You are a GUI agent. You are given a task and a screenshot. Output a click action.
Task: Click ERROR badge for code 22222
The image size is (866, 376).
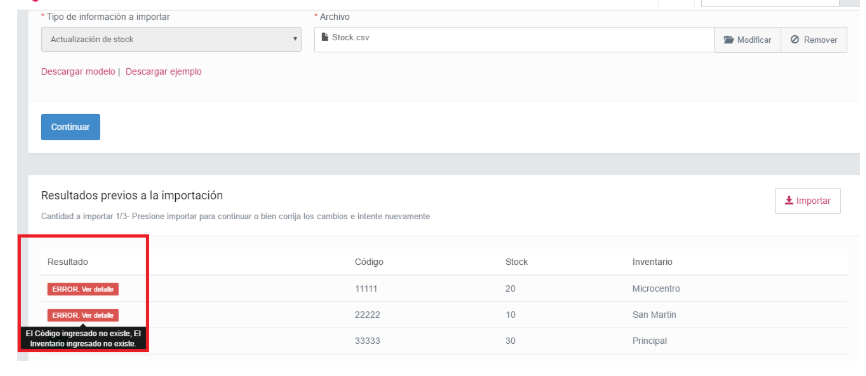click(83, 315)
